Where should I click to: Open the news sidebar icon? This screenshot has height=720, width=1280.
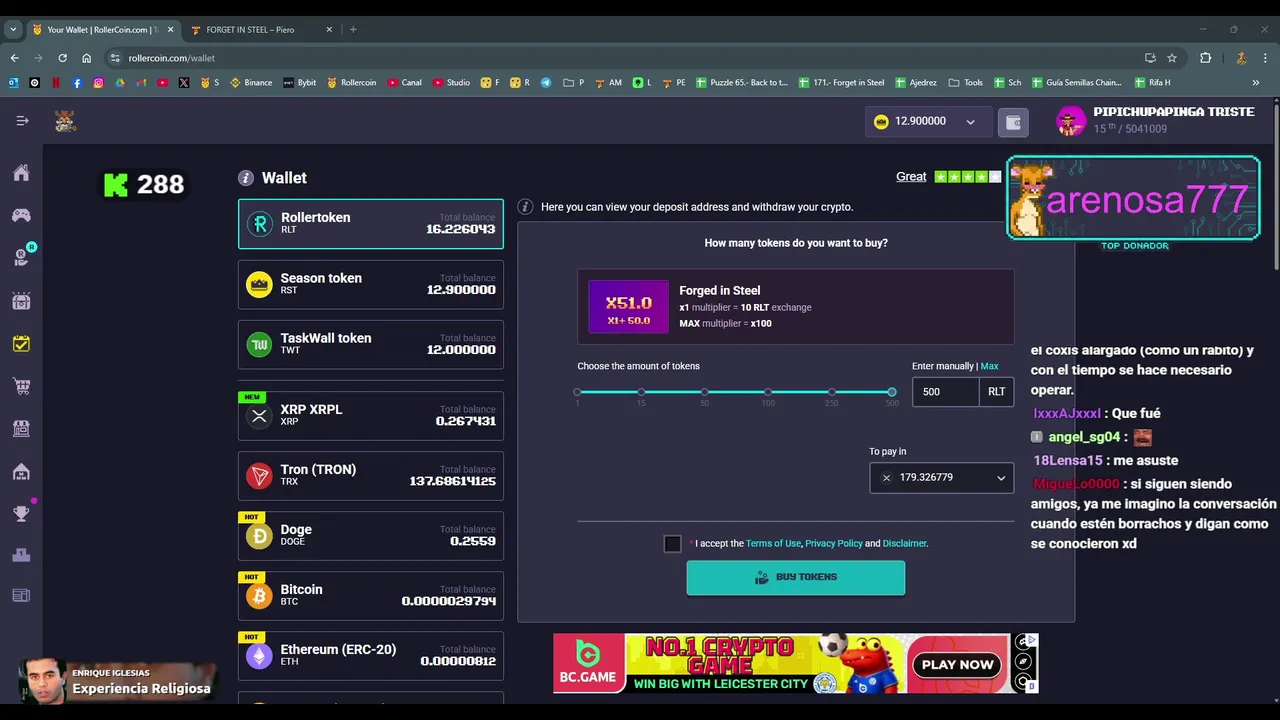click(x=21, y=596)
